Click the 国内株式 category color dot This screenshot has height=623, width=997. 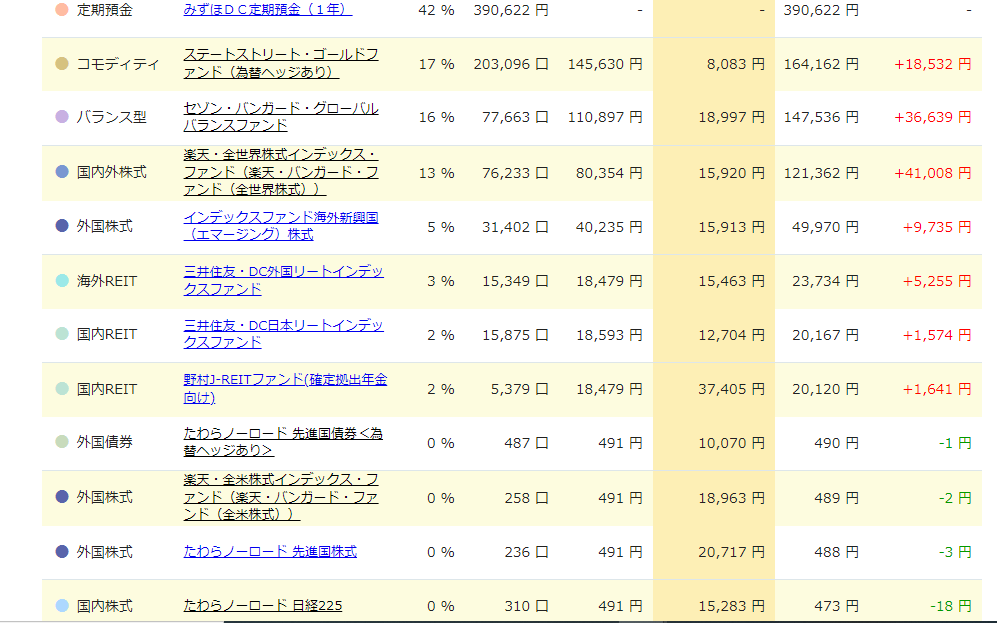62,606
